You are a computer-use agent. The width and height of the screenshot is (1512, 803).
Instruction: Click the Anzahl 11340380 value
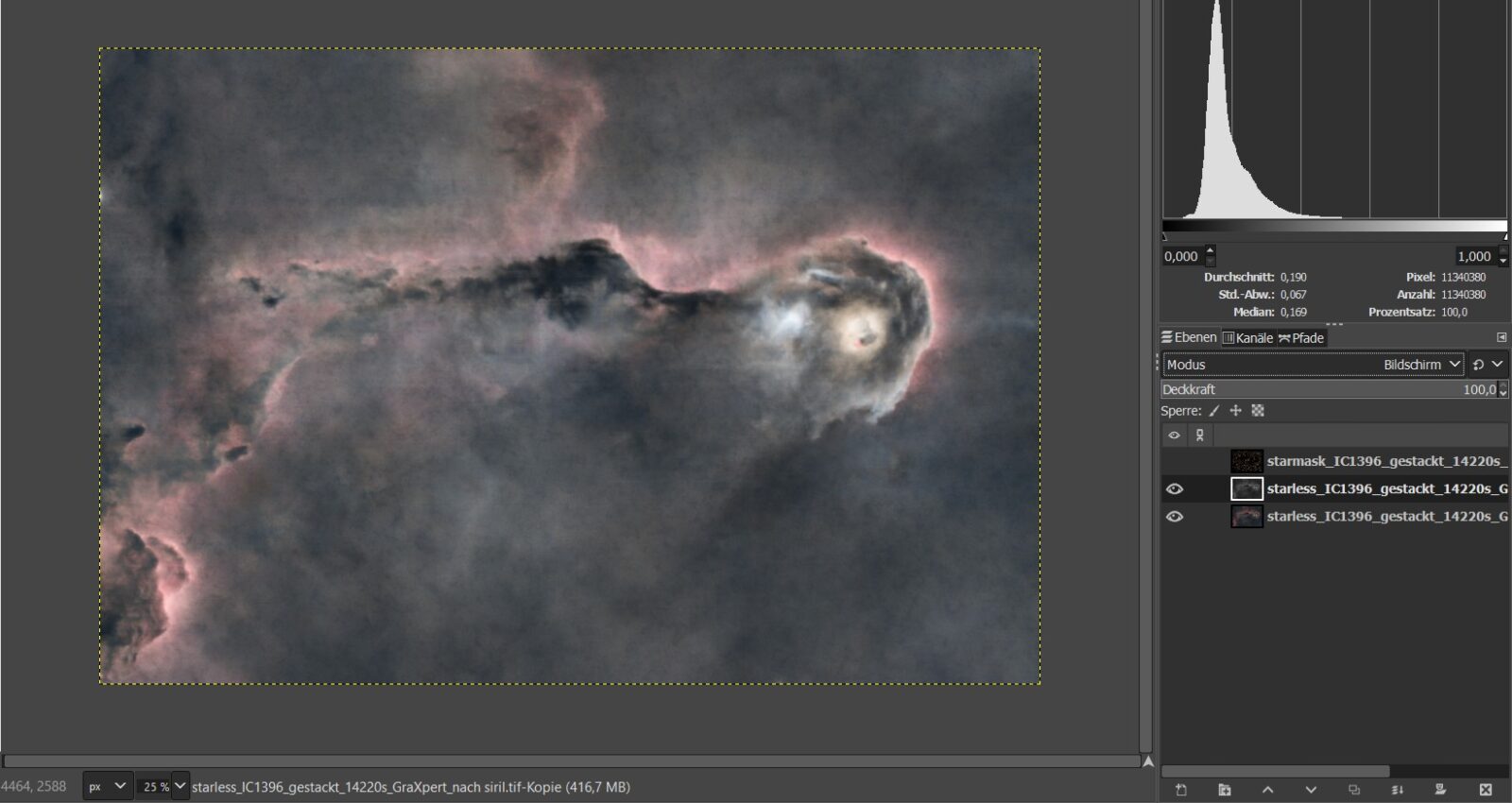point(1464,295)
